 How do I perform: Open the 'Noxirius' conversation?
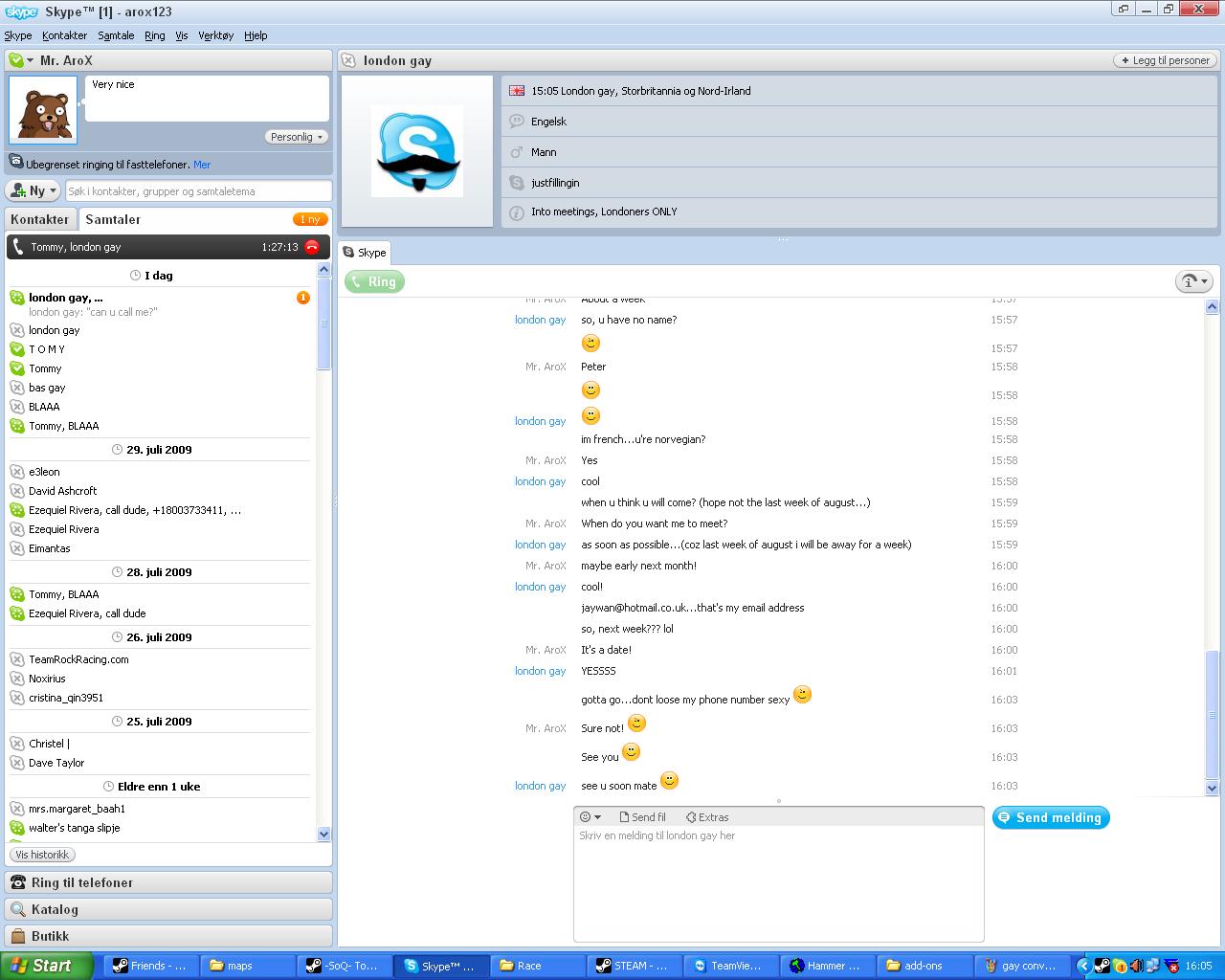pos(47,679)
